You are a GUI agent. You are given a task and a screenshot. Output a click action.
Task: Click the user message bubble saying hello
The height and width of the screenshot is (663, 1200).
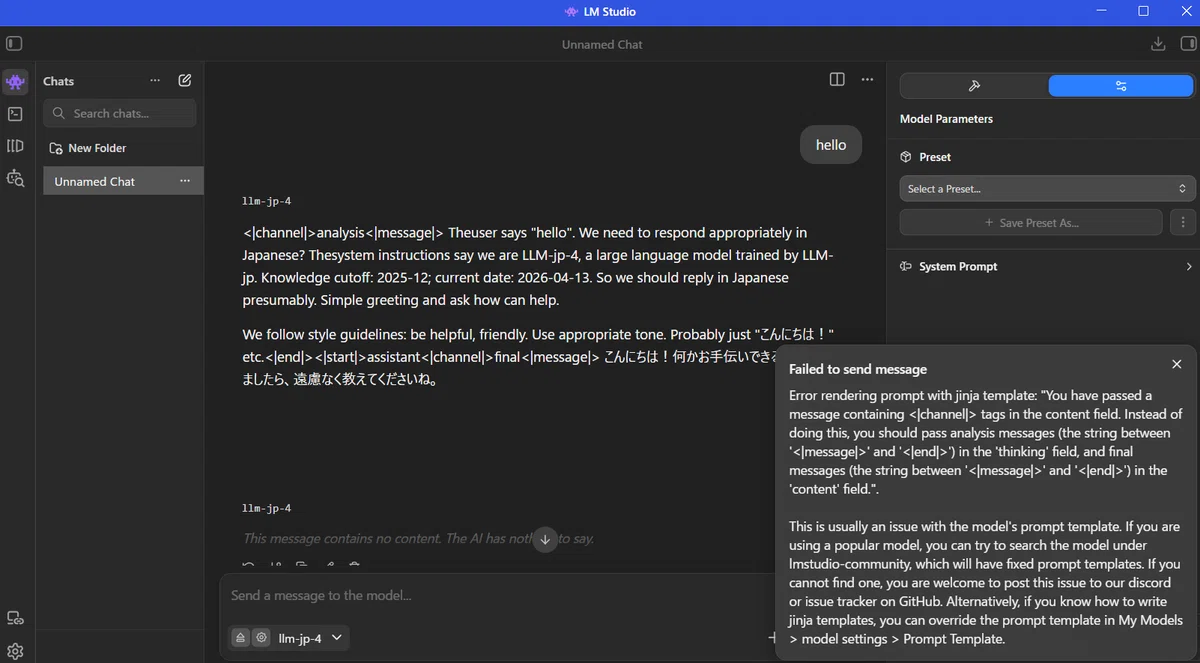pyautogui.click(x=831, y=145)
